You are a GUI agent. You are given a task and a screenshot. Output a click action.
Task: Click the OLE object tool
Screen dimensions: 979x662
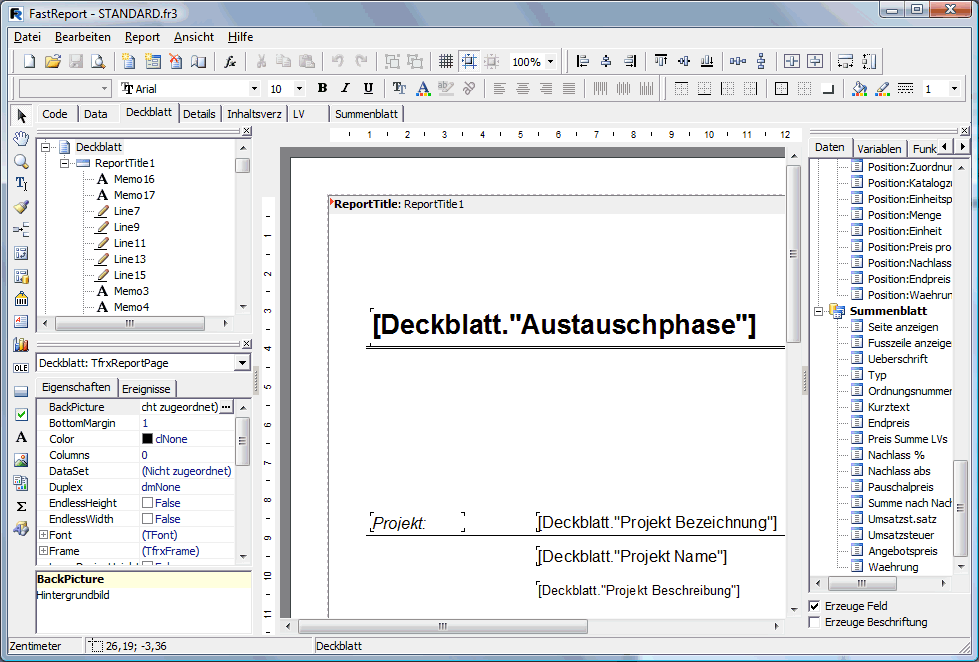point(21,368)
